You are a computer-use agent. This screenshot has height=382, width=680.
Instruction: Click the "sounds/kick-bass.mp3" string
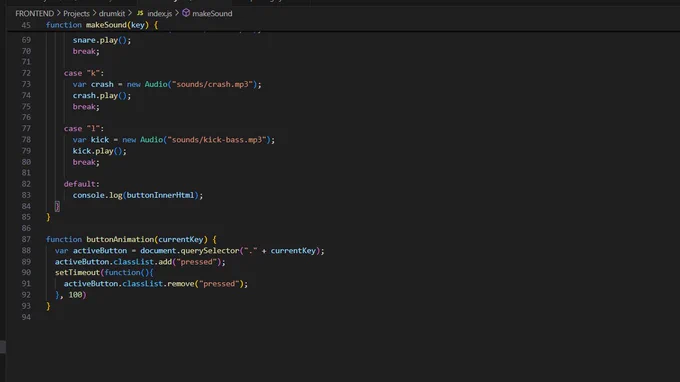(x=217, y=140)
